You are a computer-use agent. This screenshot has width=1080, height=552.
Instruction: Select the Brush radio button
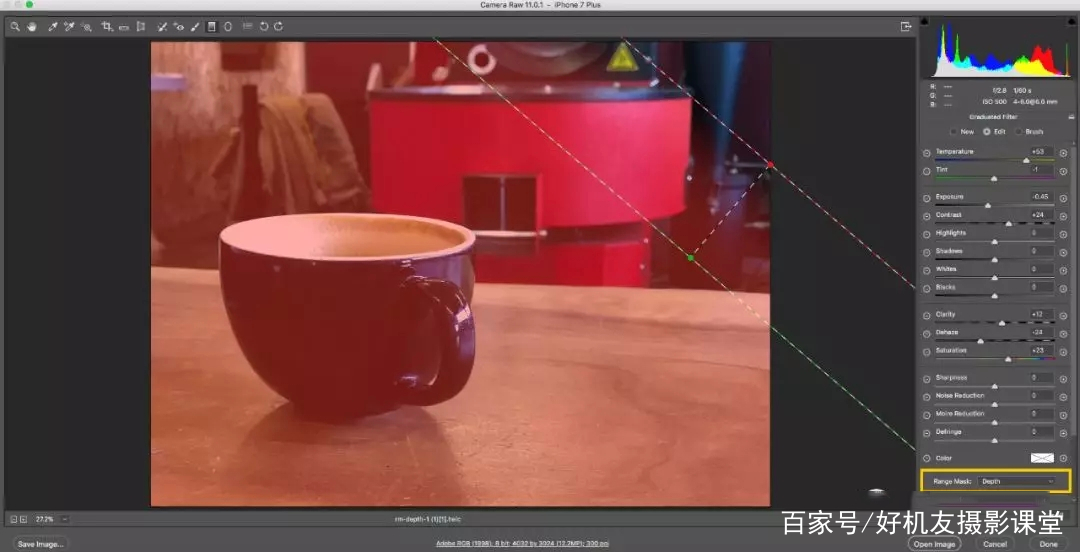tap(1018, 132)
